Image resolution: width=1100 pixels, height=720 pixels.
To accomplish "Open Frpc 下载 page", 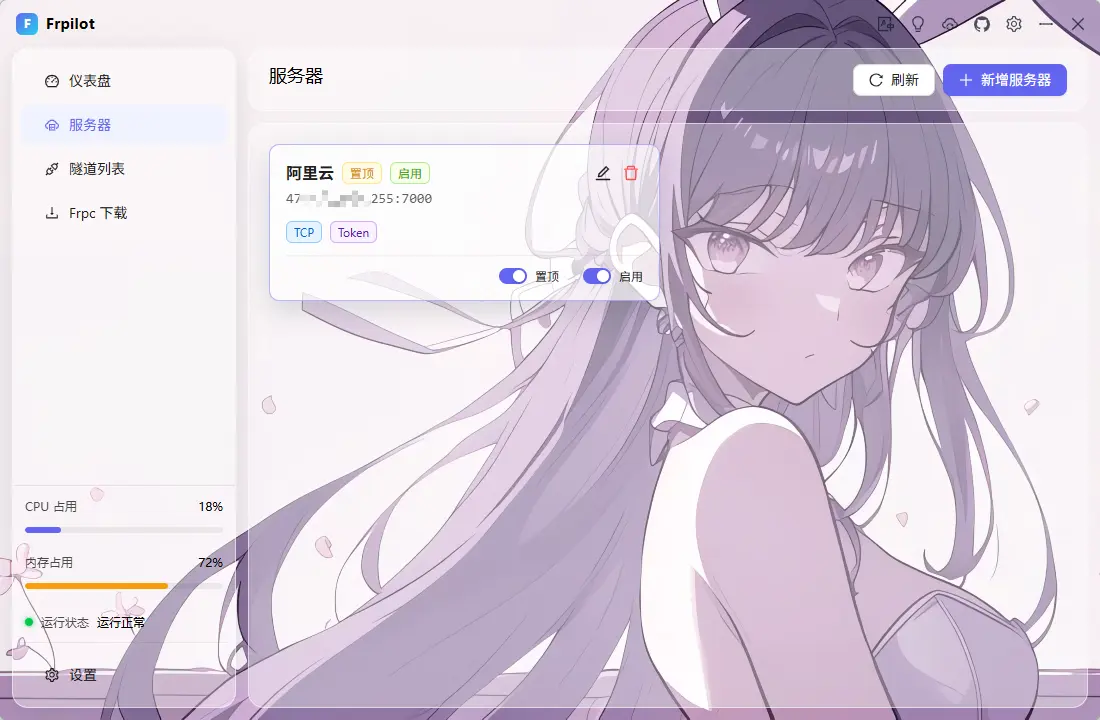I will coord(123,213).
